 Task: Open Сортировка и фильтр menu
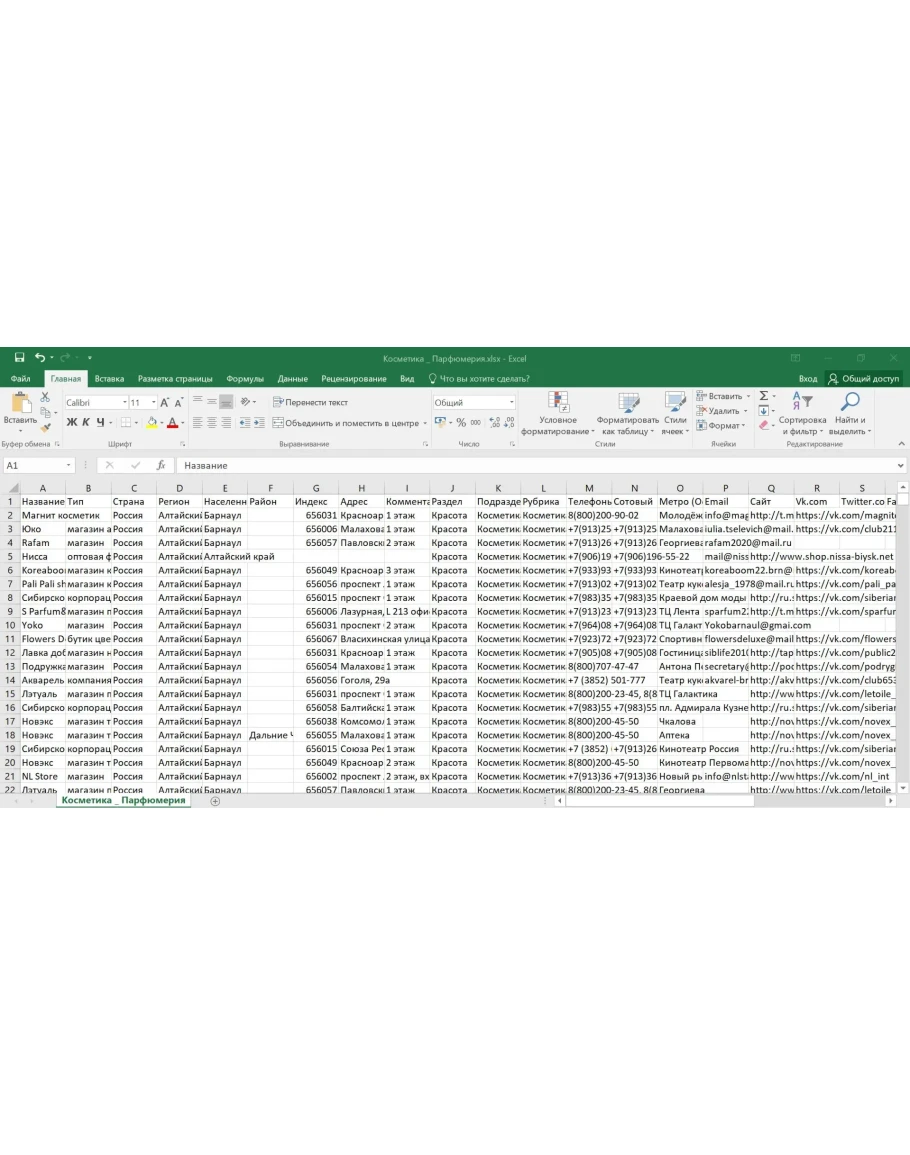(x=802, y=413)
